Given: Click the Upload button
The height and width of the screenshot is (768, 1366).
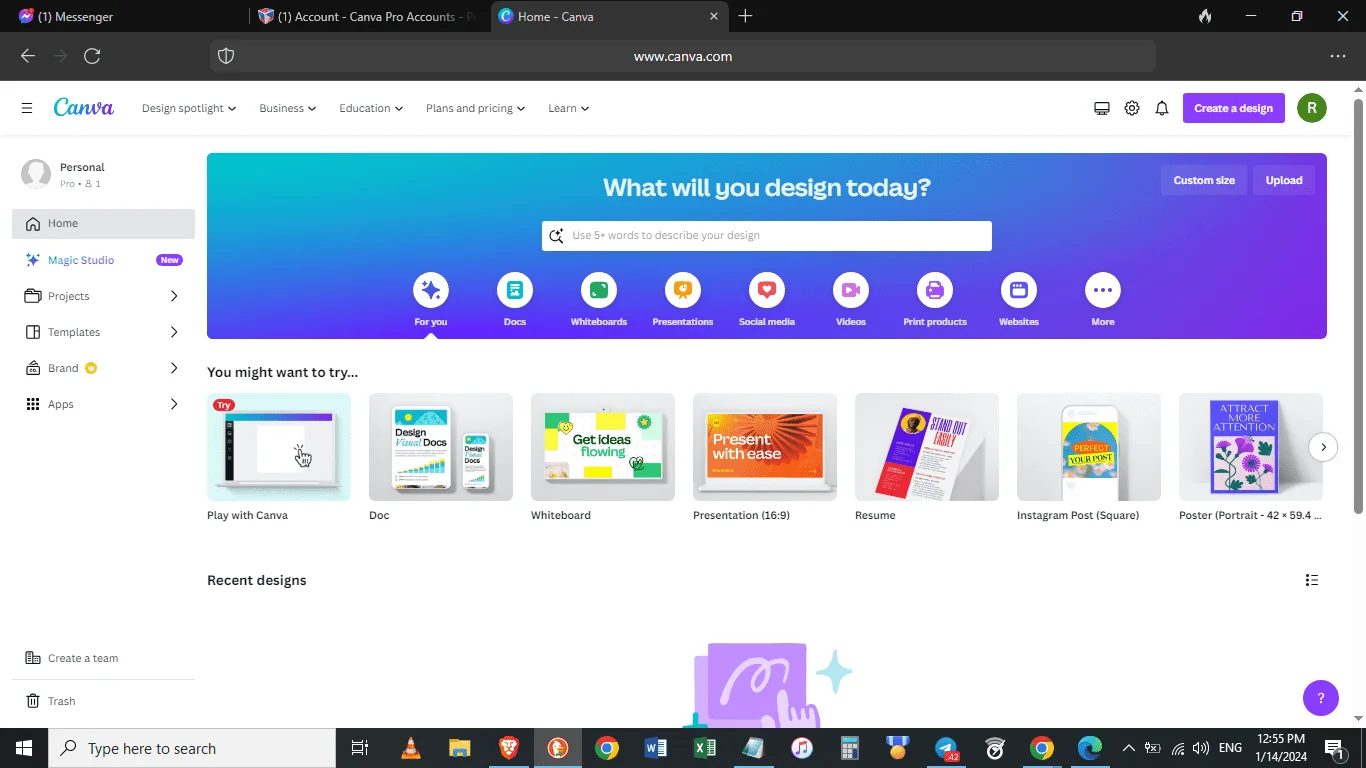Looking at the screenshot, I should (1284, 180).
